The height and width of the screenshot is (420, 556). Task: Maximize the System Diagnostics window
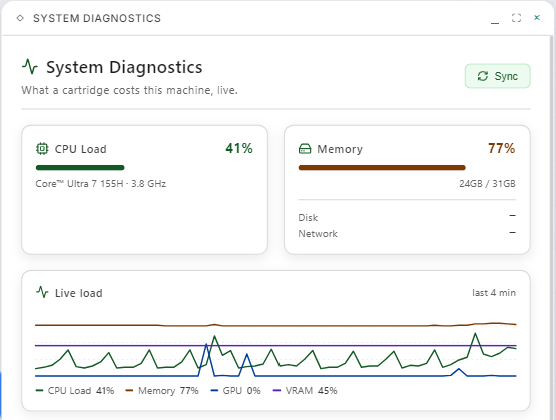tap(516, 18)
